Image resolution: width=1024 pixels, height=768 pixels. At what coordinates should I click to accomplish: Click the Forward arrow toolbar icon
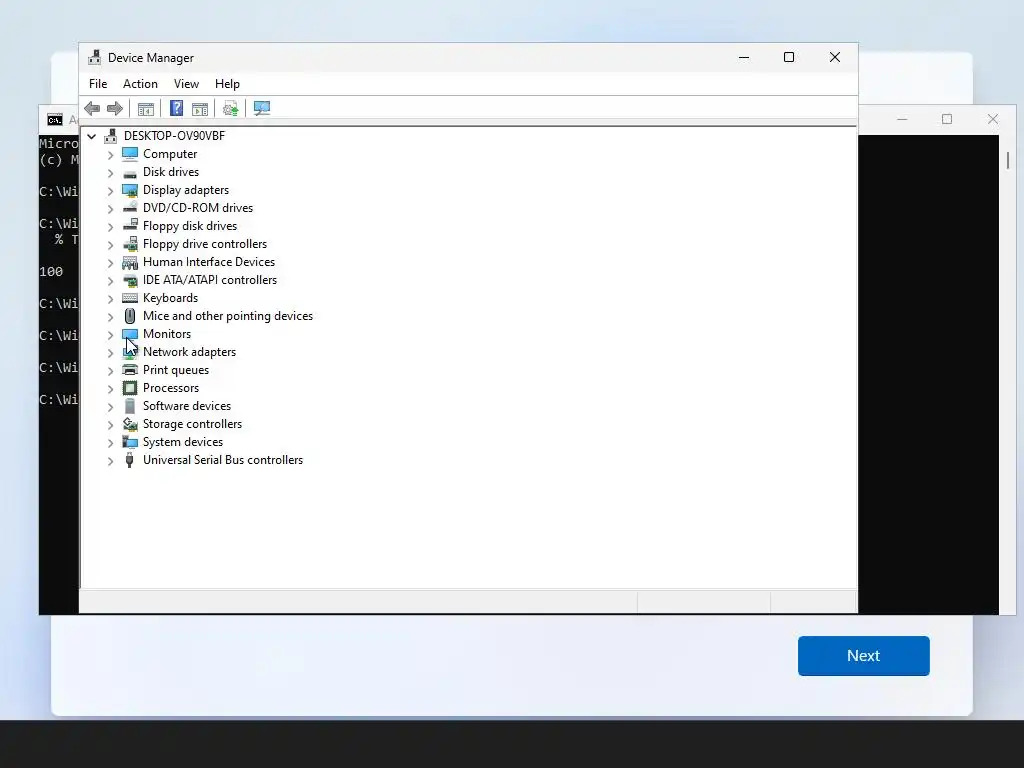[x=115, y=108]
